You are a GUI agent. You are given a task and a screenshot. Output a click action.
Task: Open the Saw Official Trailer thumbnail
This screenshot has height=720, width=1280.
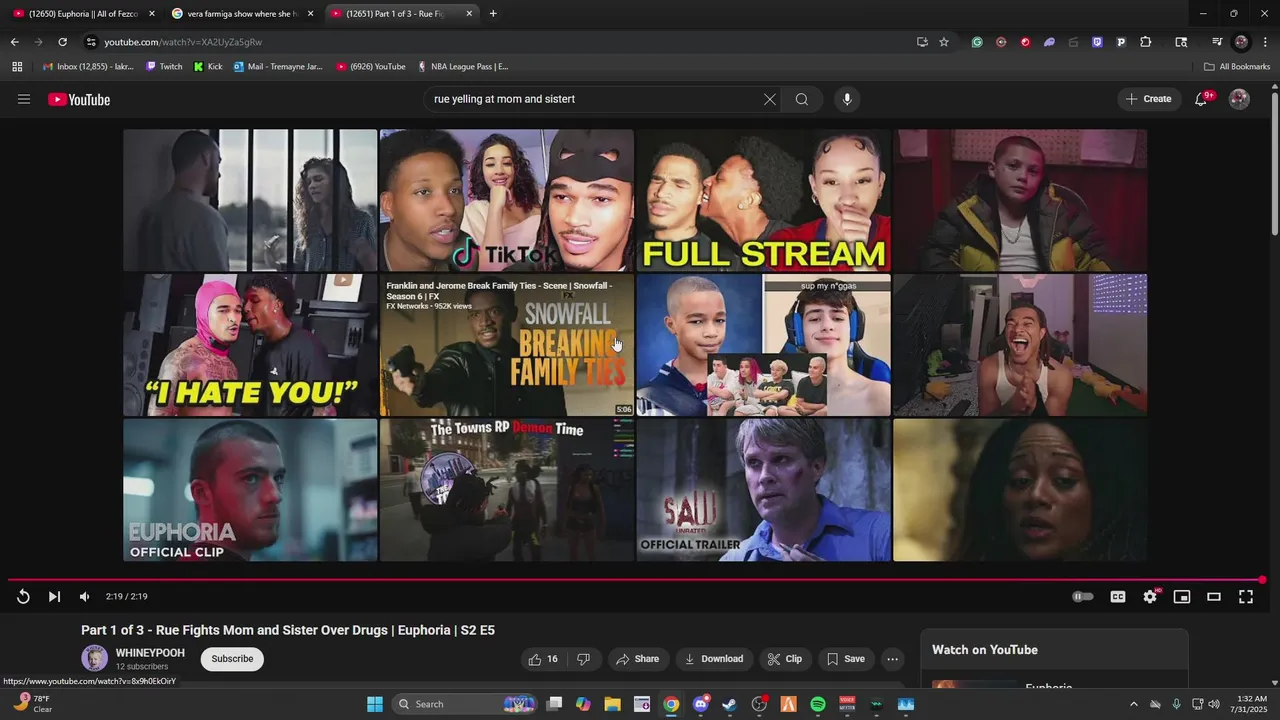[x=764, y=490]
